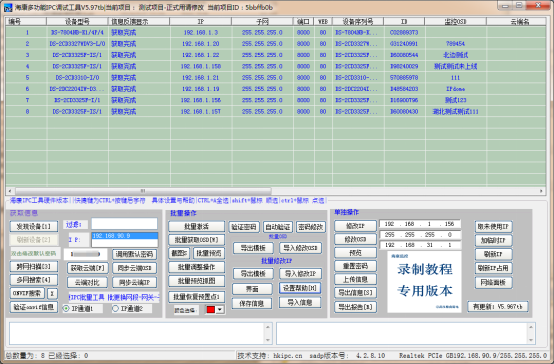This screenshot has height=364, width=554.
Task: Click 批量恢复预置点1 button
Action: click(x=196, y=297)
